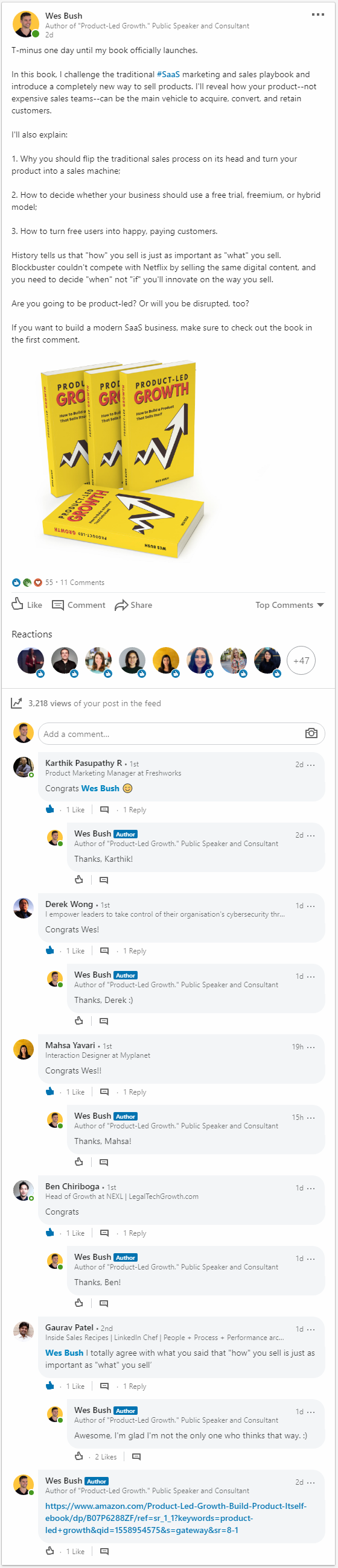338x1568 pixels.
Task: Open the post options three-dot menu
Action: point(317,14)
